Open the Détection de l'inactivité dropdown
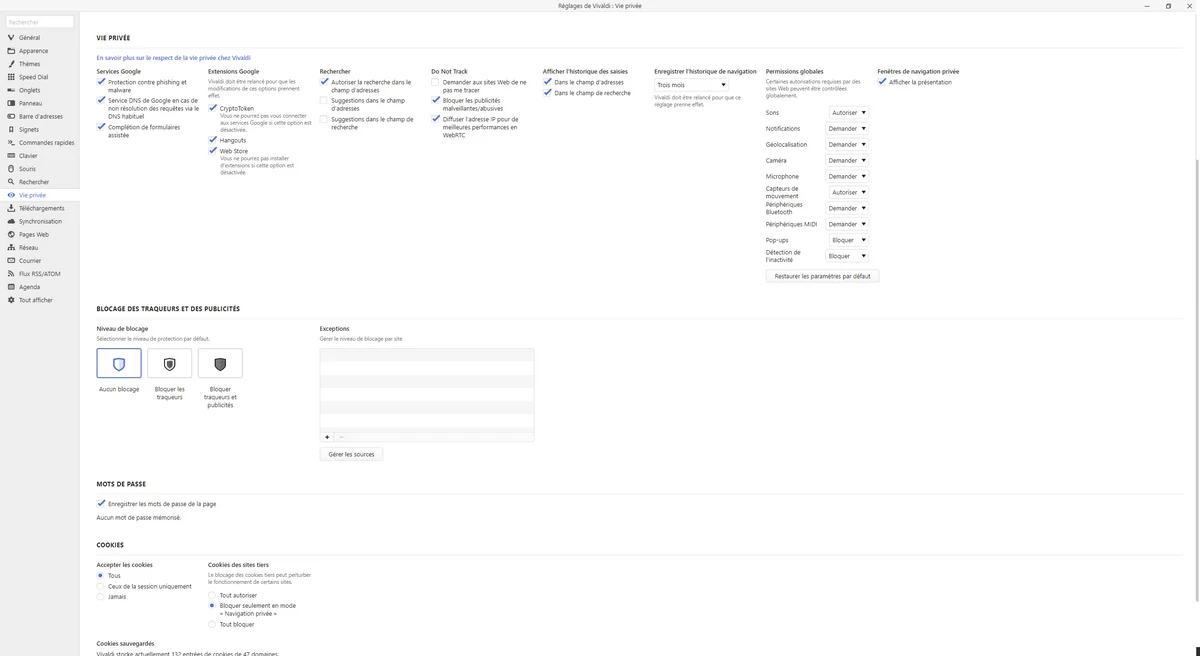This screenshot has width=1200, height=656. 847,256
